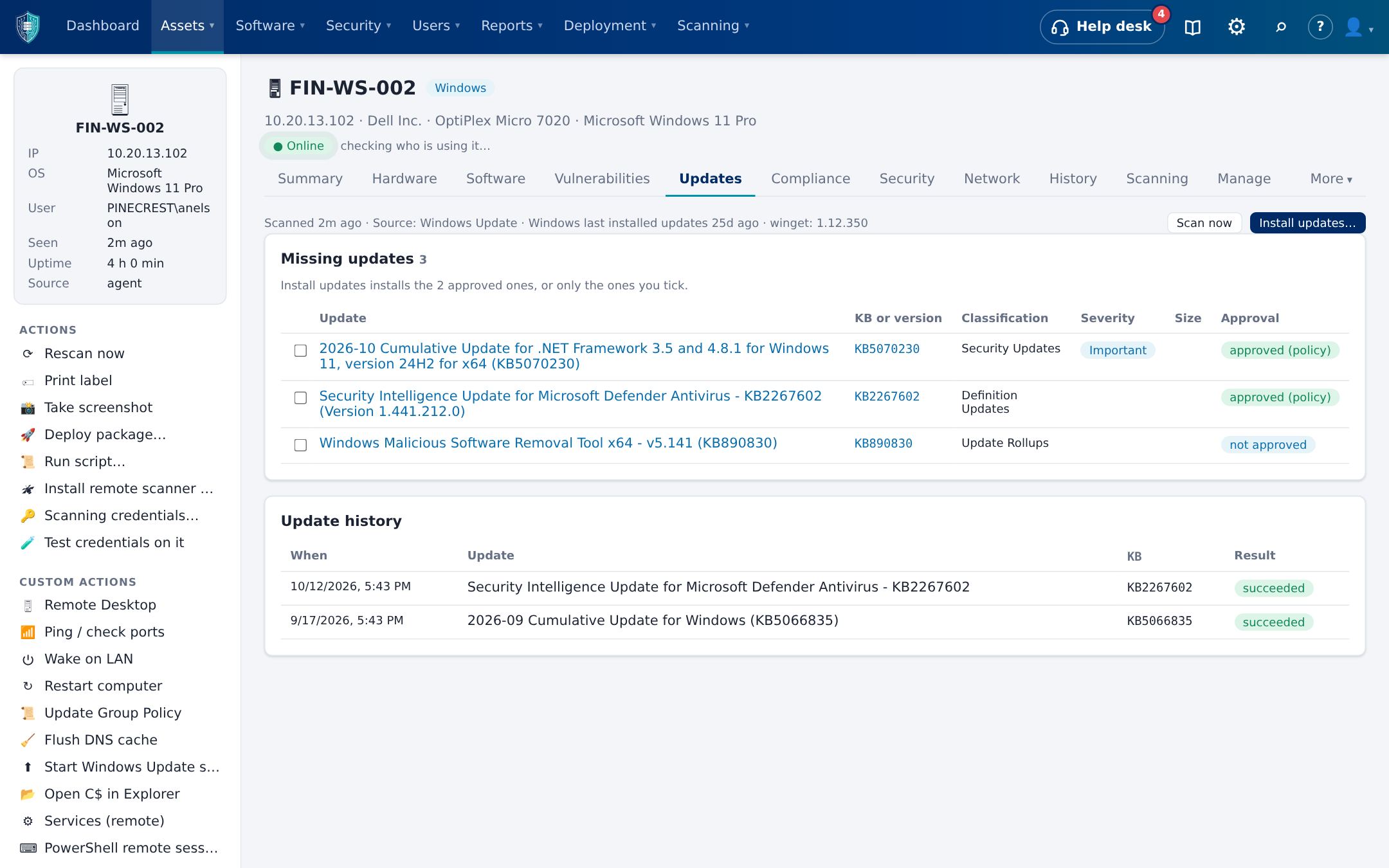Click the Approval column header
The image size is (1389, 868).
[x=1249, y=318]
